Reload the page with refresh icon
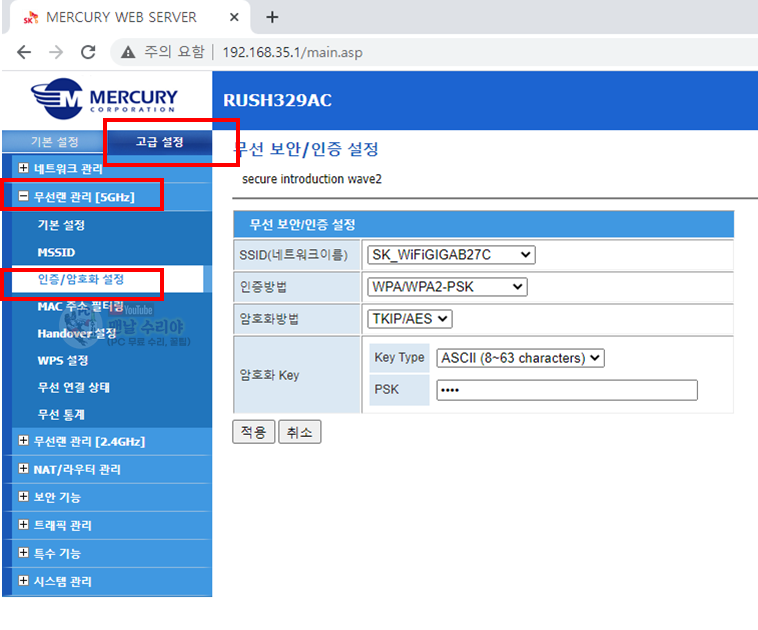The height and width of the screenshot is (630, 758). (x=88, y=52)
